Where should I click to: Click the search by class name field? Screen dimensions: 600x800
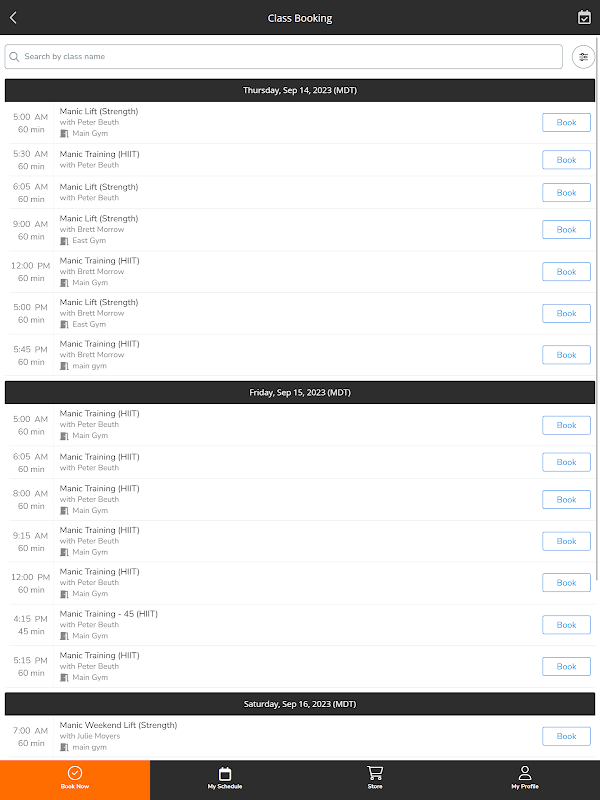[x=290, y=57]
